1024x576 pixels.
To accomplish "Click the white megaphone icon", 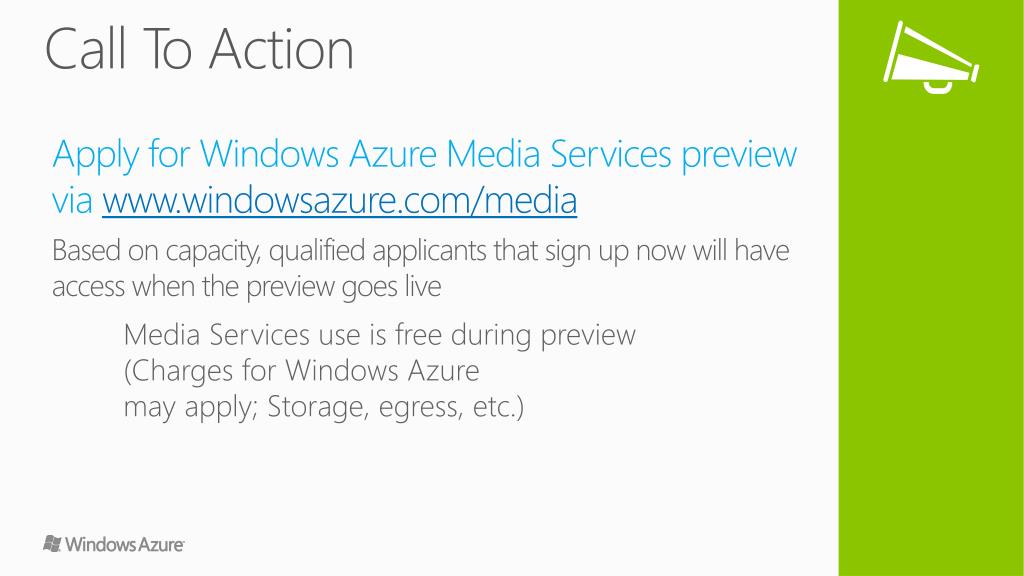I will pyautogui.click(x=931, y=57).
